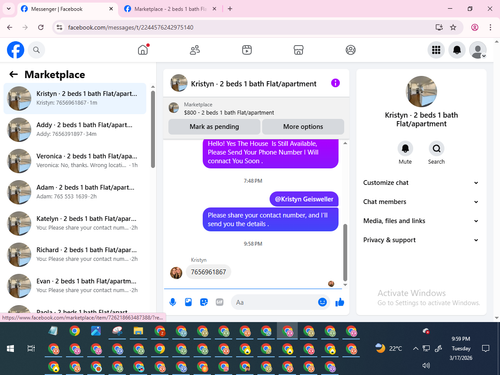Close the Marketplace browser tab
This screenshot has width=500, height=375.
[214, 9]
